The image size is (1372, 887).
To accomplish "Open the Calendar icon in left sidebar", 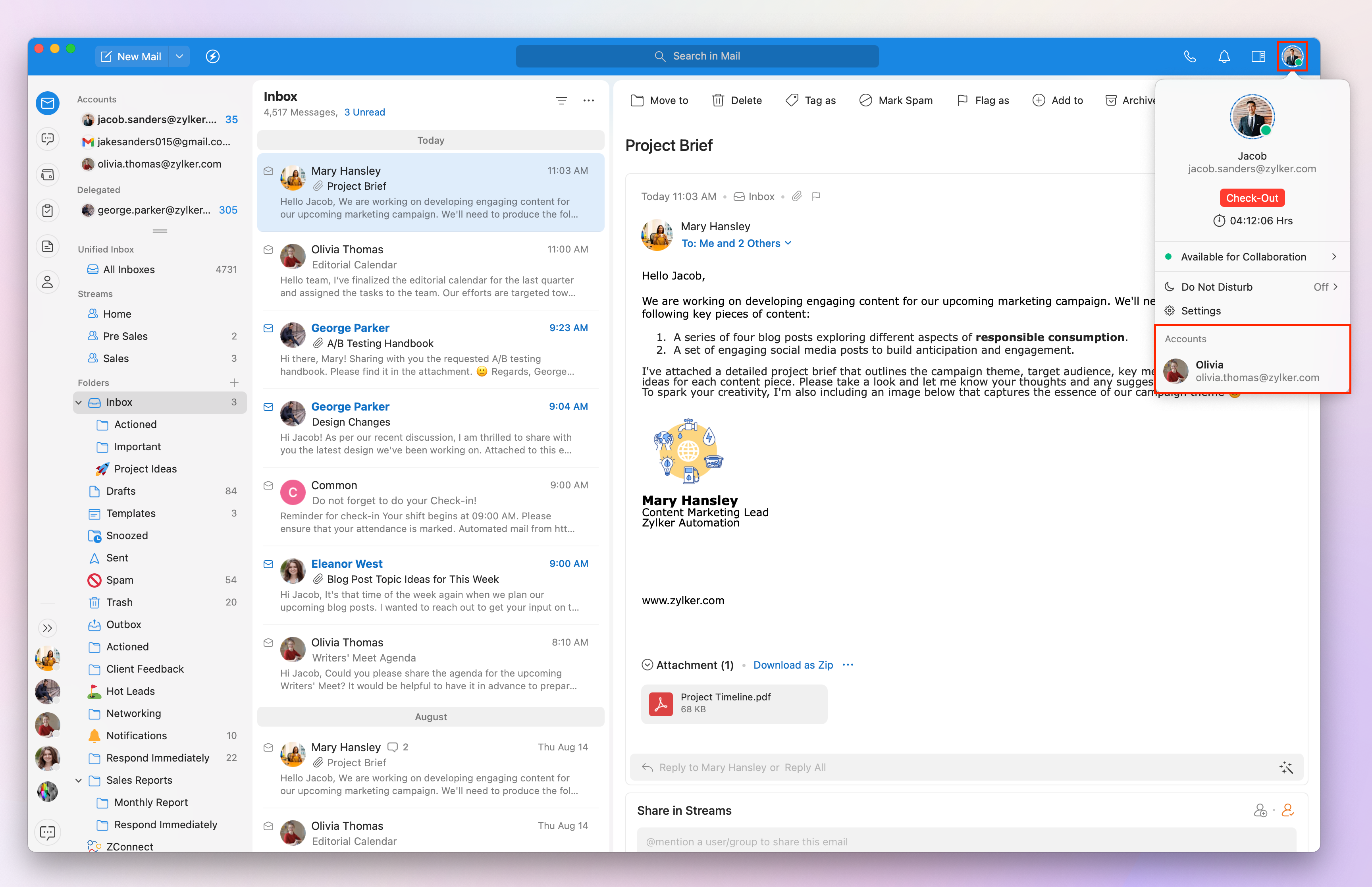I will [48, 175].
